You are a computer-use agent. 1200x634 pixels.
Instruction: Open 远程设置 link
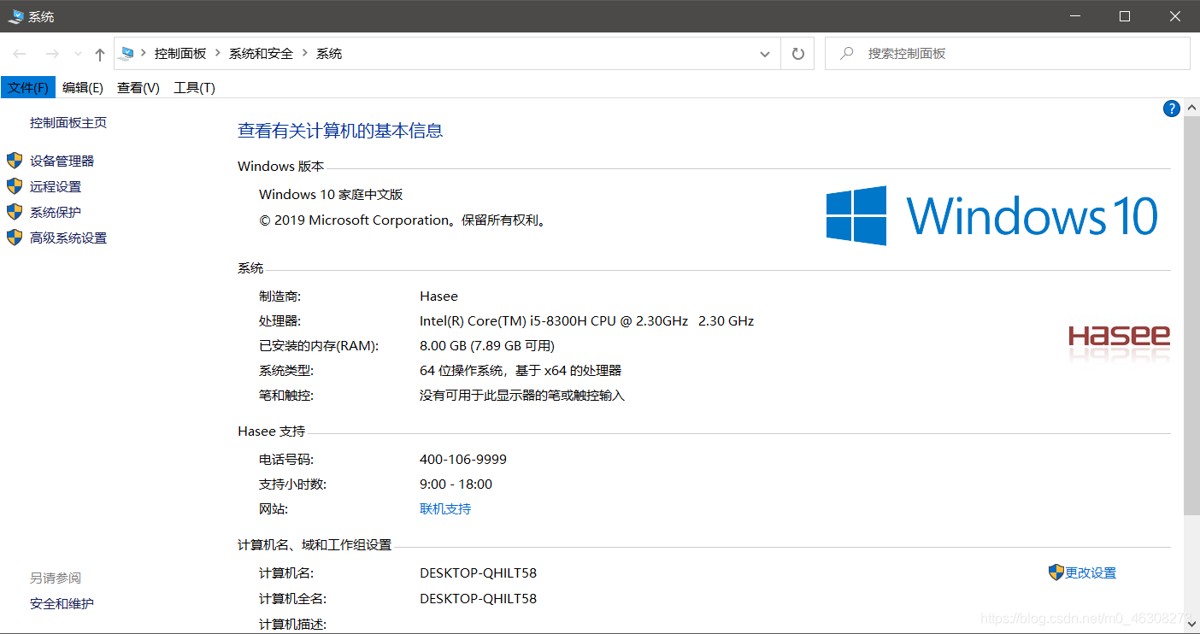pos(56,187)
